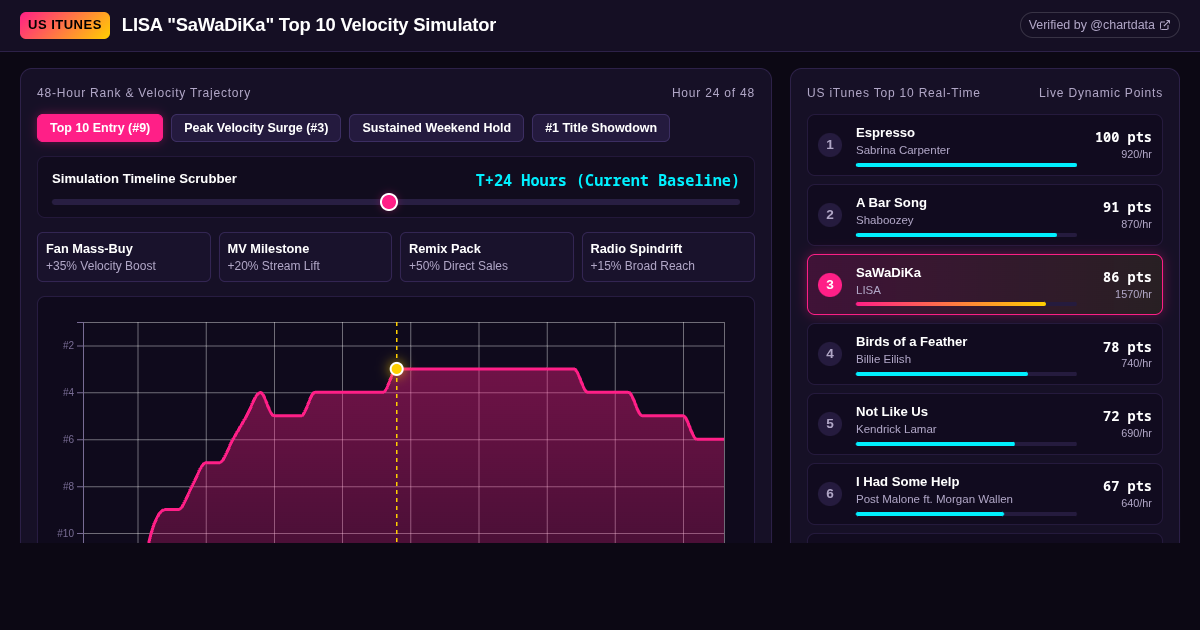Click the yellow current-hour marker on chart
This screenshot has width=1200, height=630.
[x=397, y=369]
